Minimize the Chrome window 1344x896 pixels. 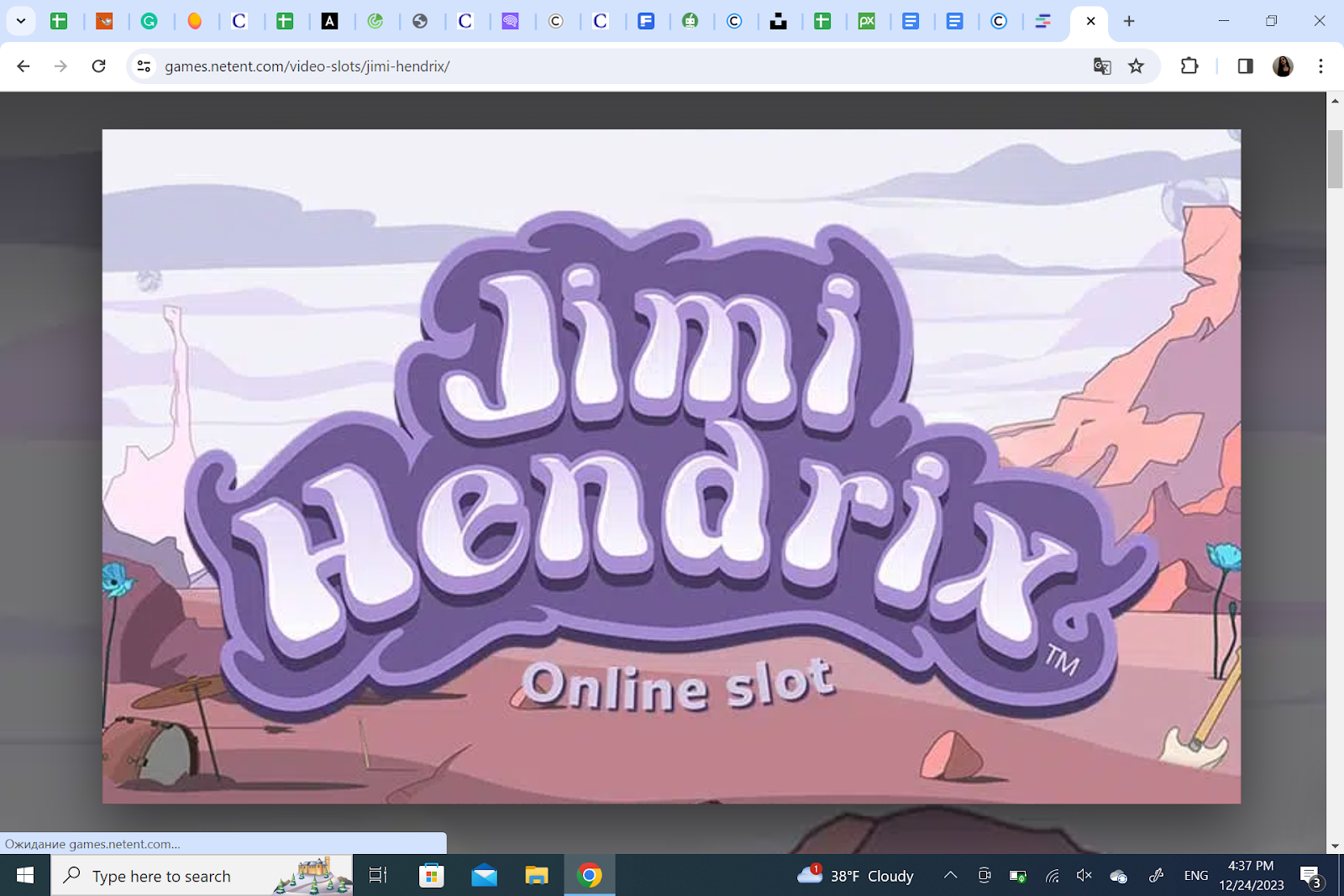[x=1224, y=21]
